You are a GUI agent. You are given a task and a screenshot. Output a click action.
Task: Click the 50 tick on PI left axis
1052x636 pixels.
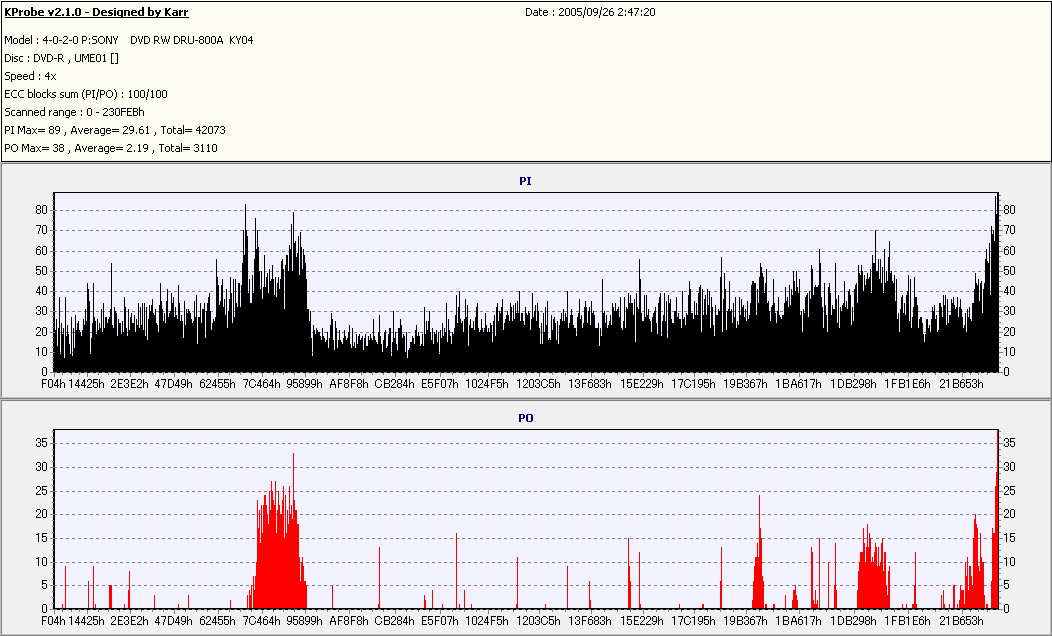click(42, 271)
